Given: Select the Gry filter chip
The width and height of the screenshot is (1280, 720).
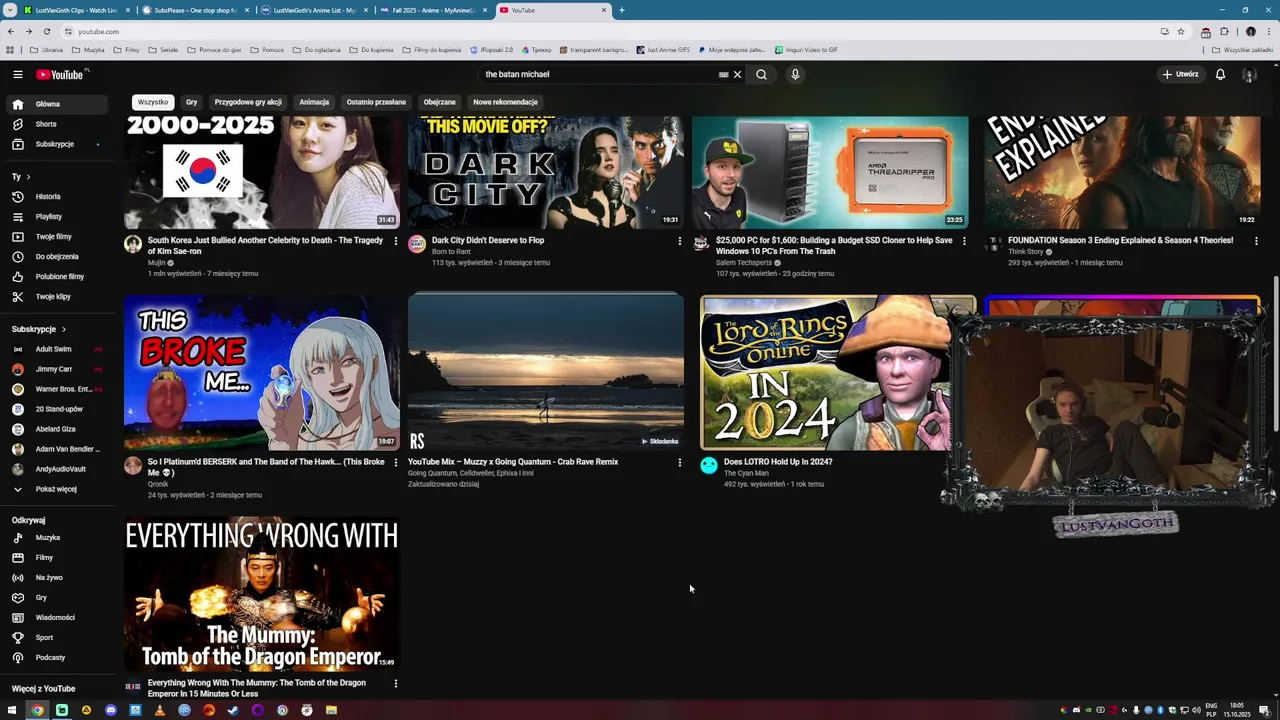Looking at the screenshot, I should click(x=191, y=102).
